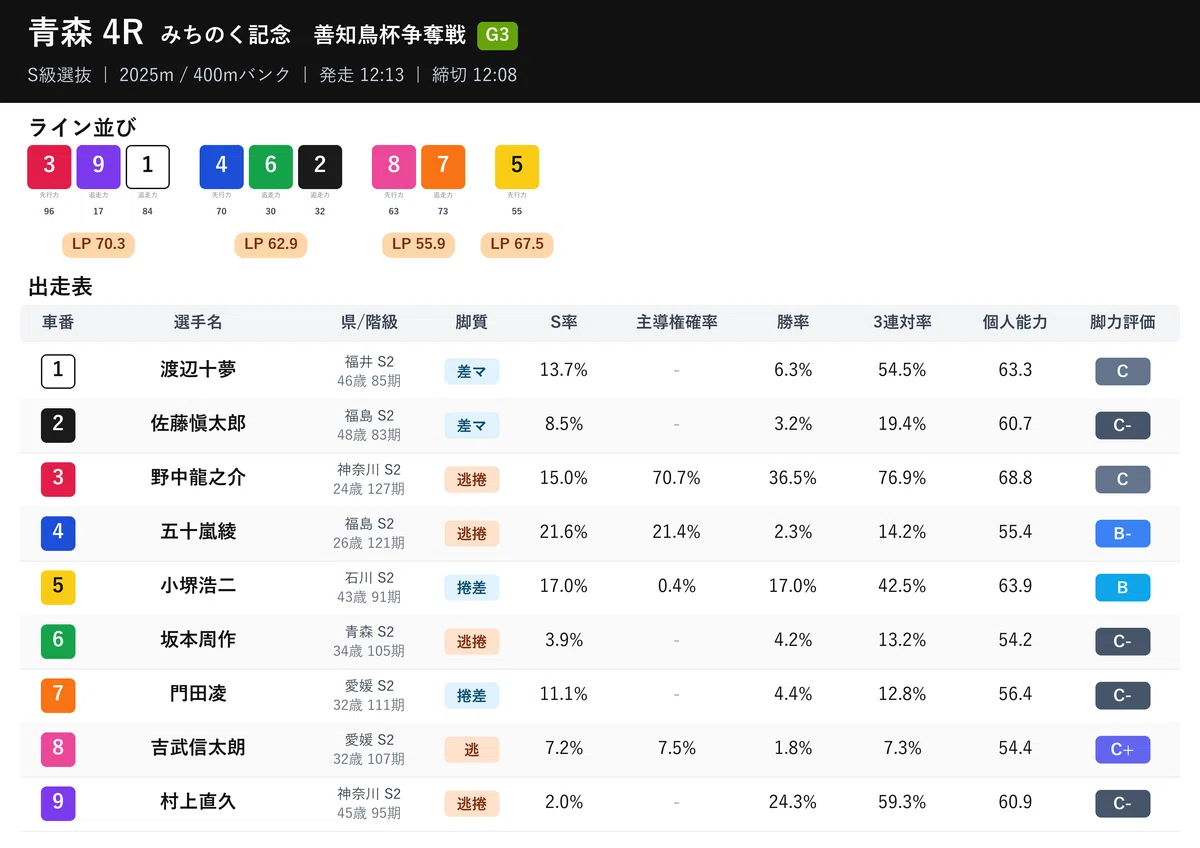
Task: Sort by the 勝率 column header
Action: pos(793,322)
